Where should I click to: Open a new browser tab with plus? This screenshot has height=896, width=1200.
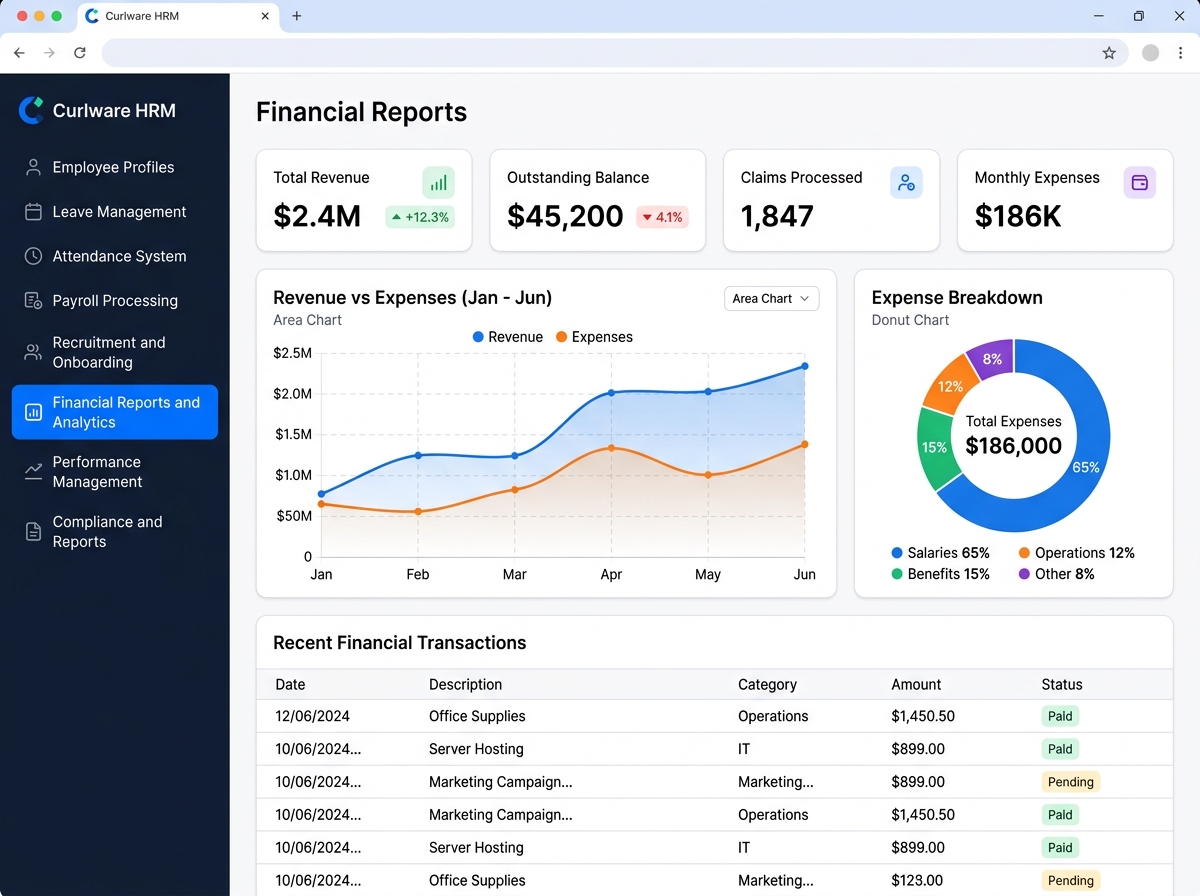click(297, 16)
